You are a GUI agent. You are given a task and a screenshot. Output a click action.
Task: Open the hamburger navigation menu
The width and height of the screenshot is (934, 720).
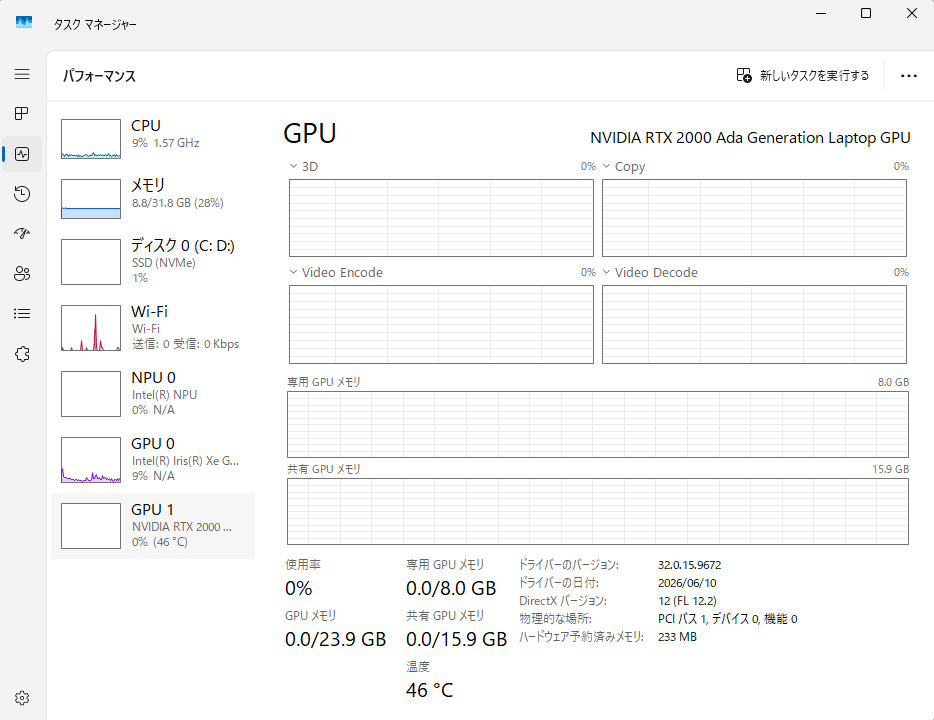point(22,74)
